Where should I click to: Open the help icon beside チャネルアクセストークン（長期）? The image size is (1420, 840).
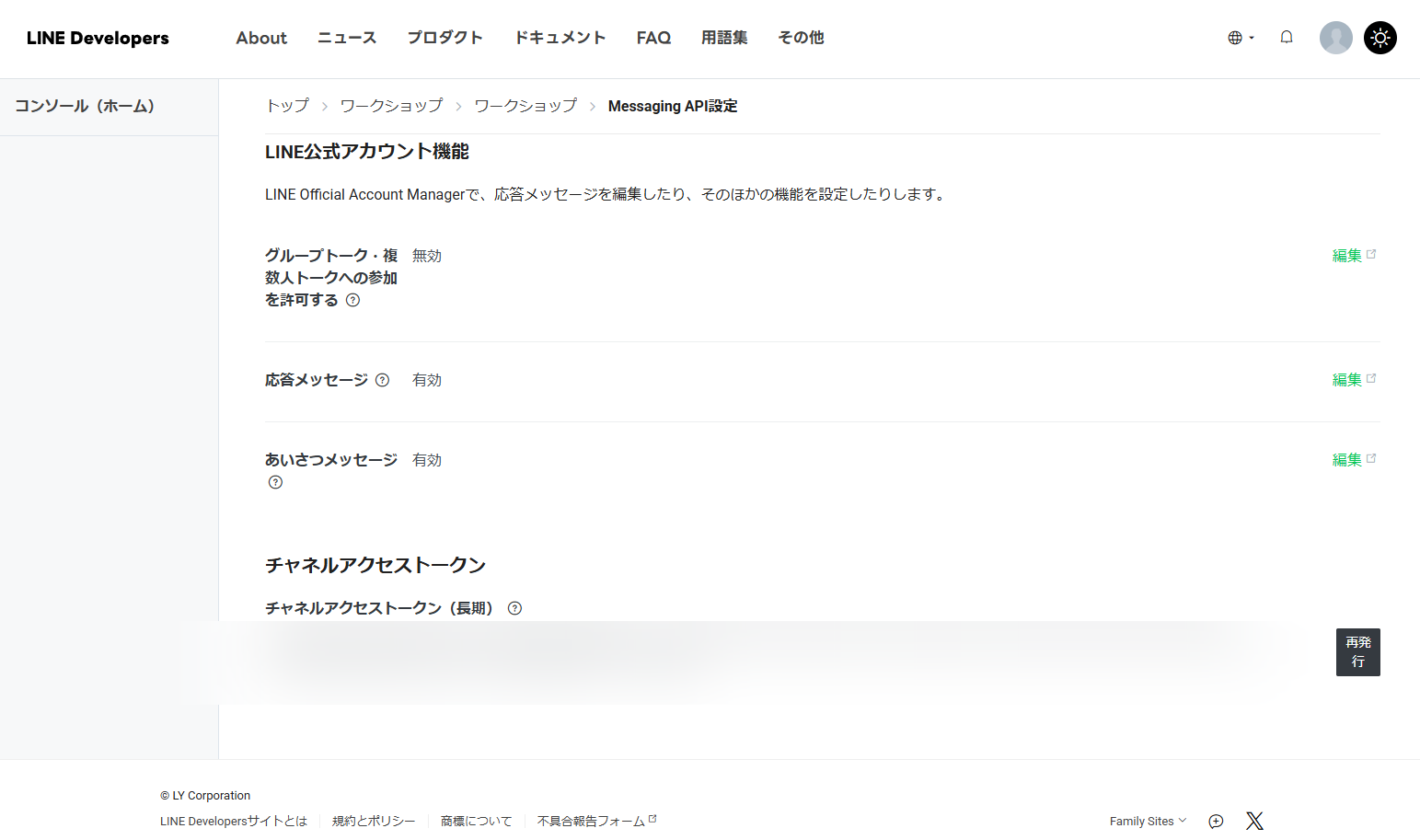(514, 608)
